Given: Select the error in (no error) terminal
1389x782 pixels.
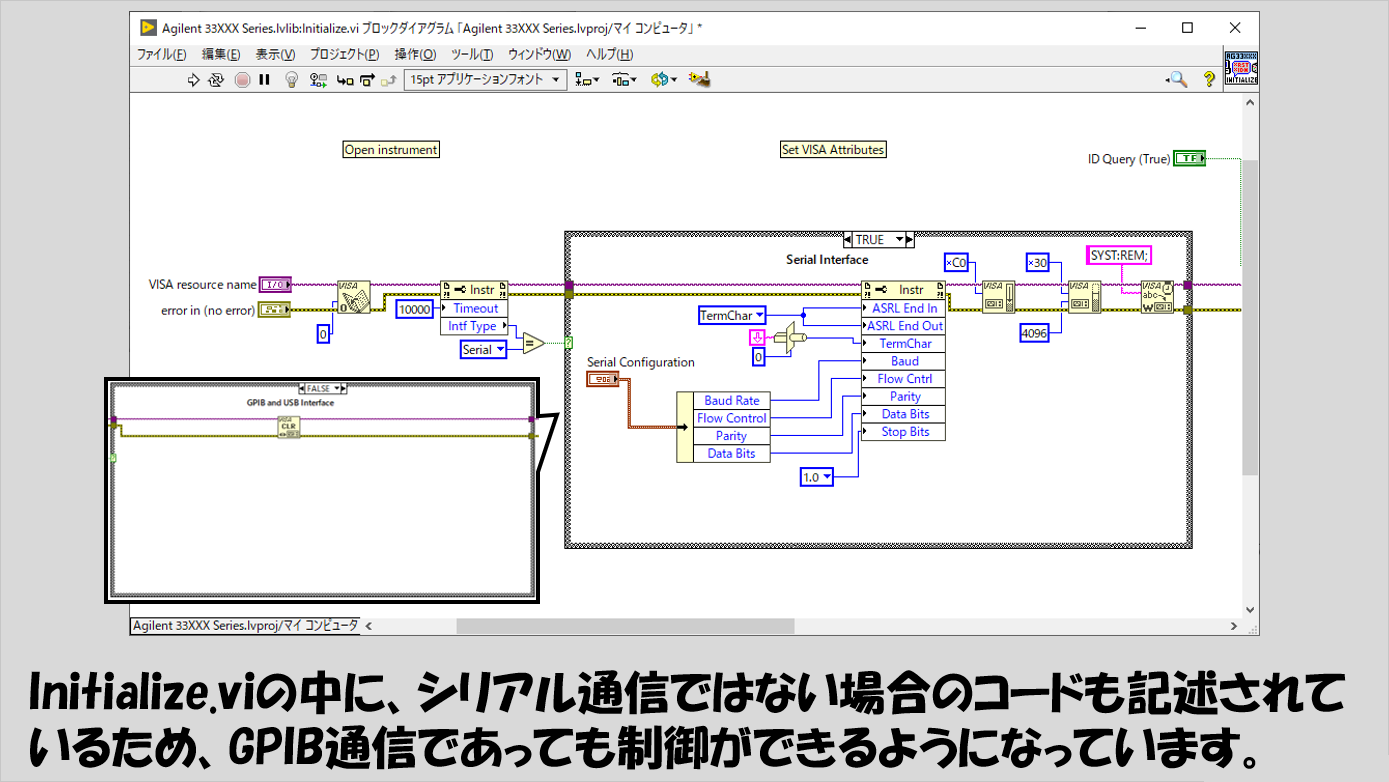Looking at the screenshot, I should (275, 310).
